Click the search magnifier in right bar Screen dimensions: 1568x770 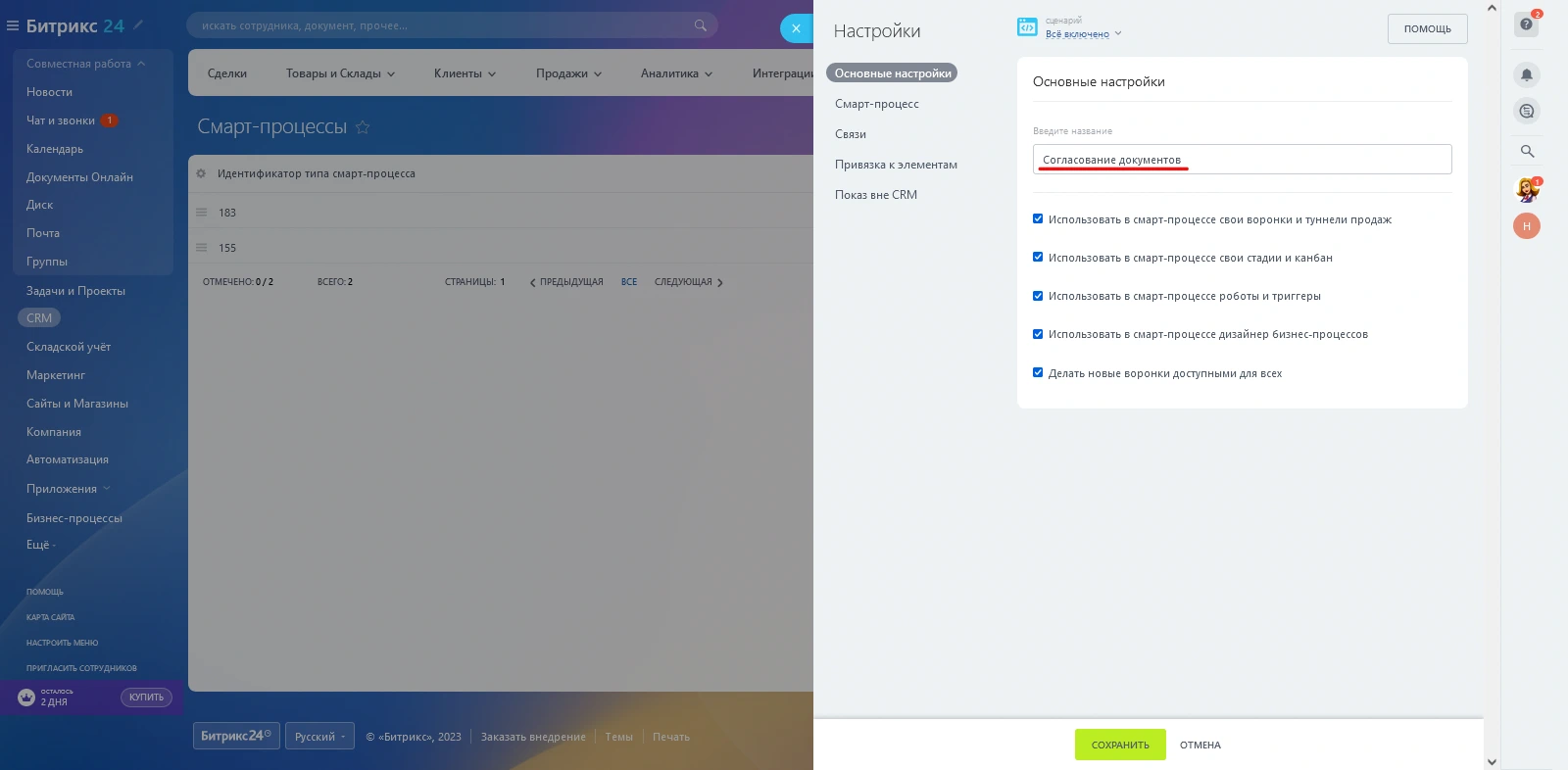coord(1527,151)
